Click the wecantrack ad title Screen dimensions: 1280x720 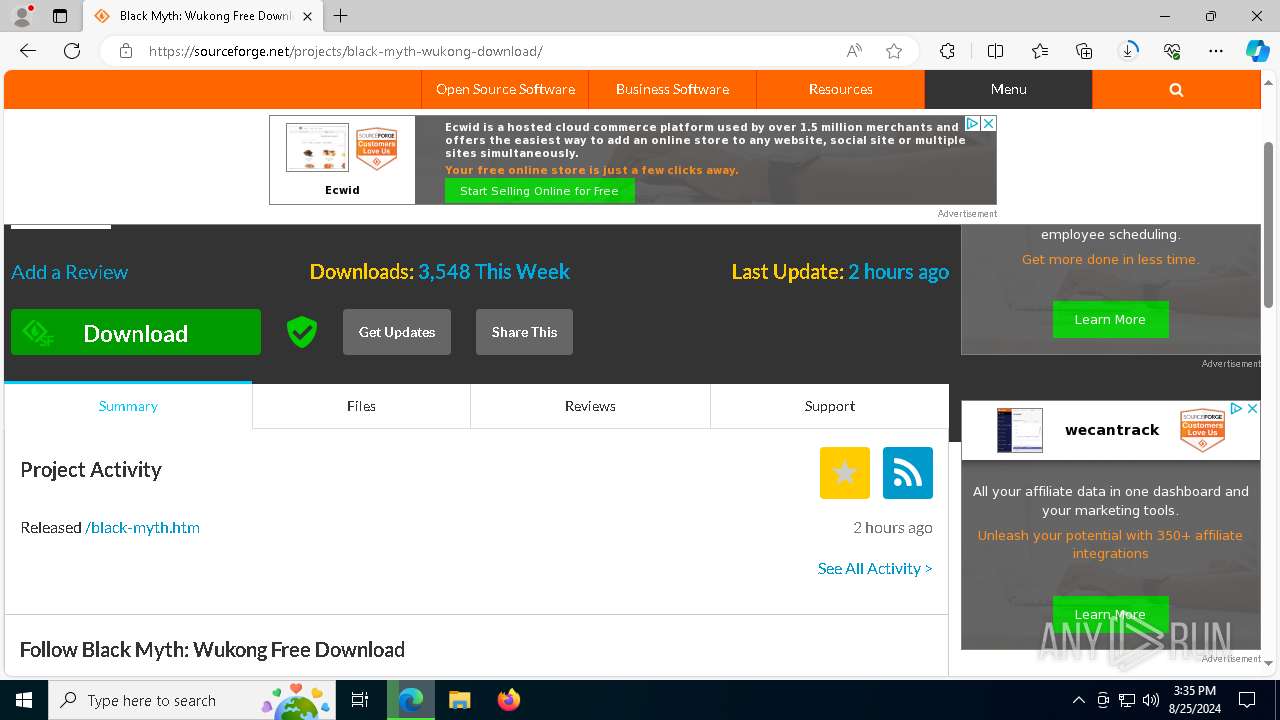tap(1112, 430)
